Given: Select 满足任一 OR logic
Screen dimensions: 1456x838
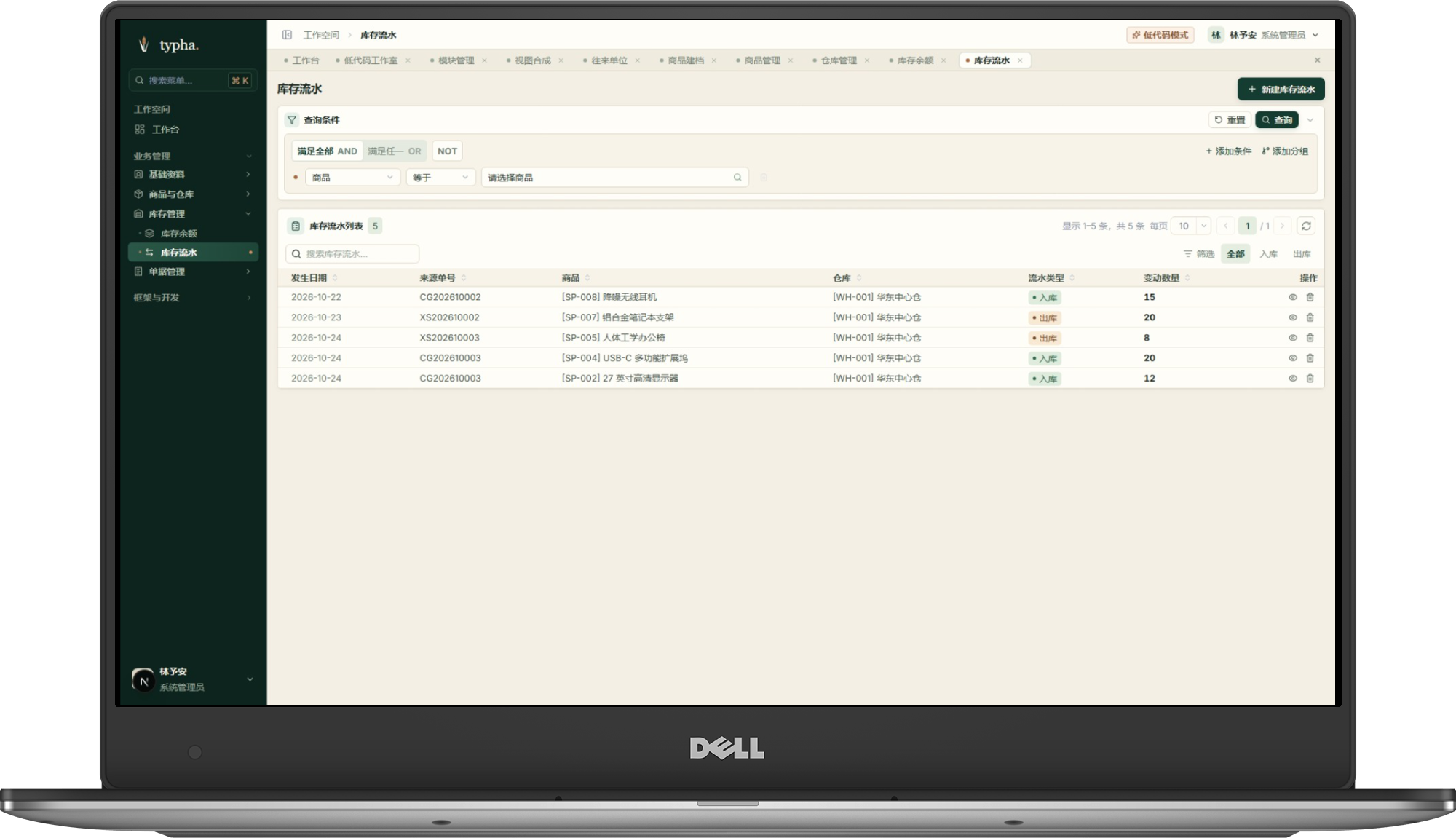Looking at the screenshot, I should tap(394, 151).
